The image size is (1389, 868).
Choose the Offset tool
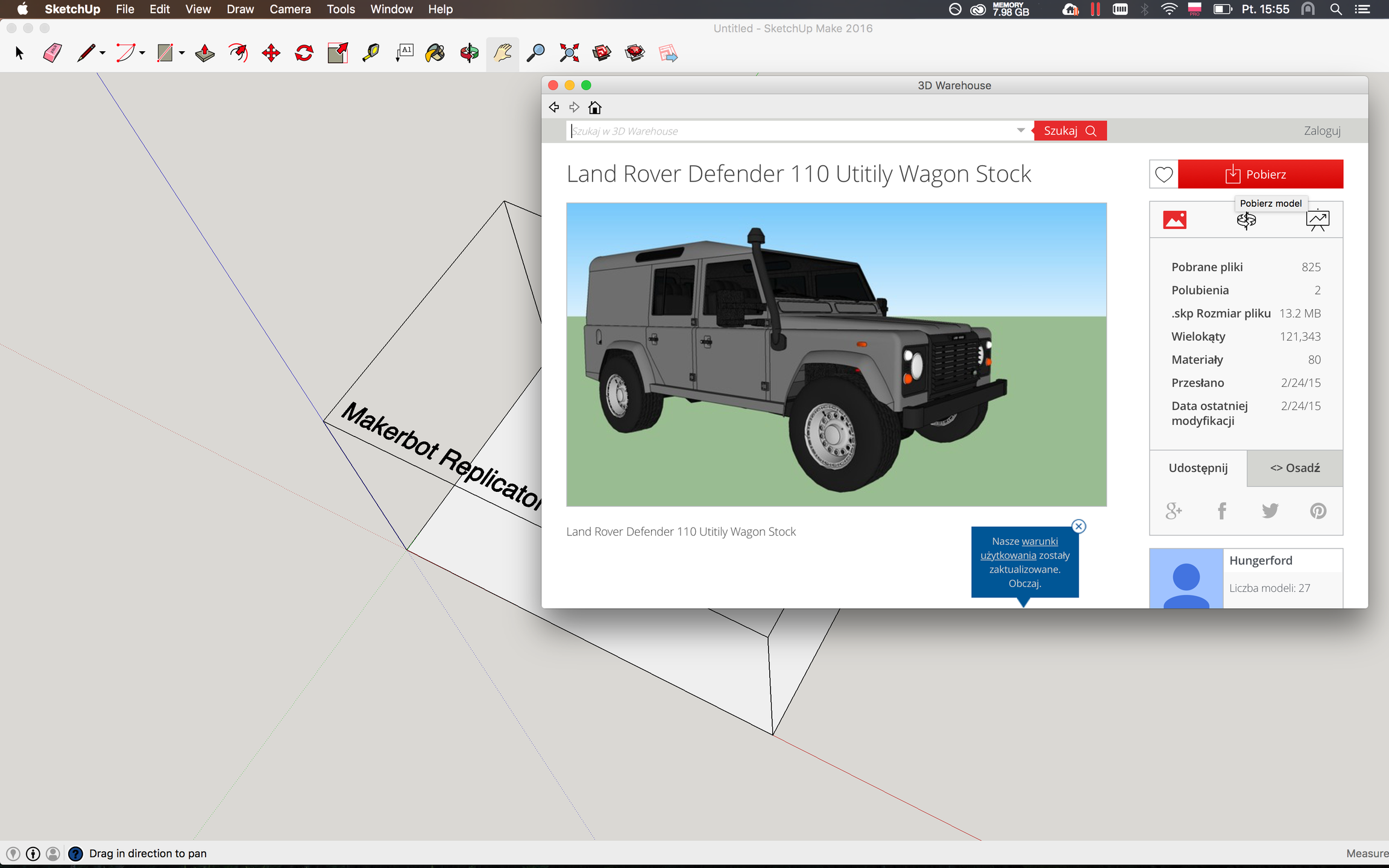[238, 53]
